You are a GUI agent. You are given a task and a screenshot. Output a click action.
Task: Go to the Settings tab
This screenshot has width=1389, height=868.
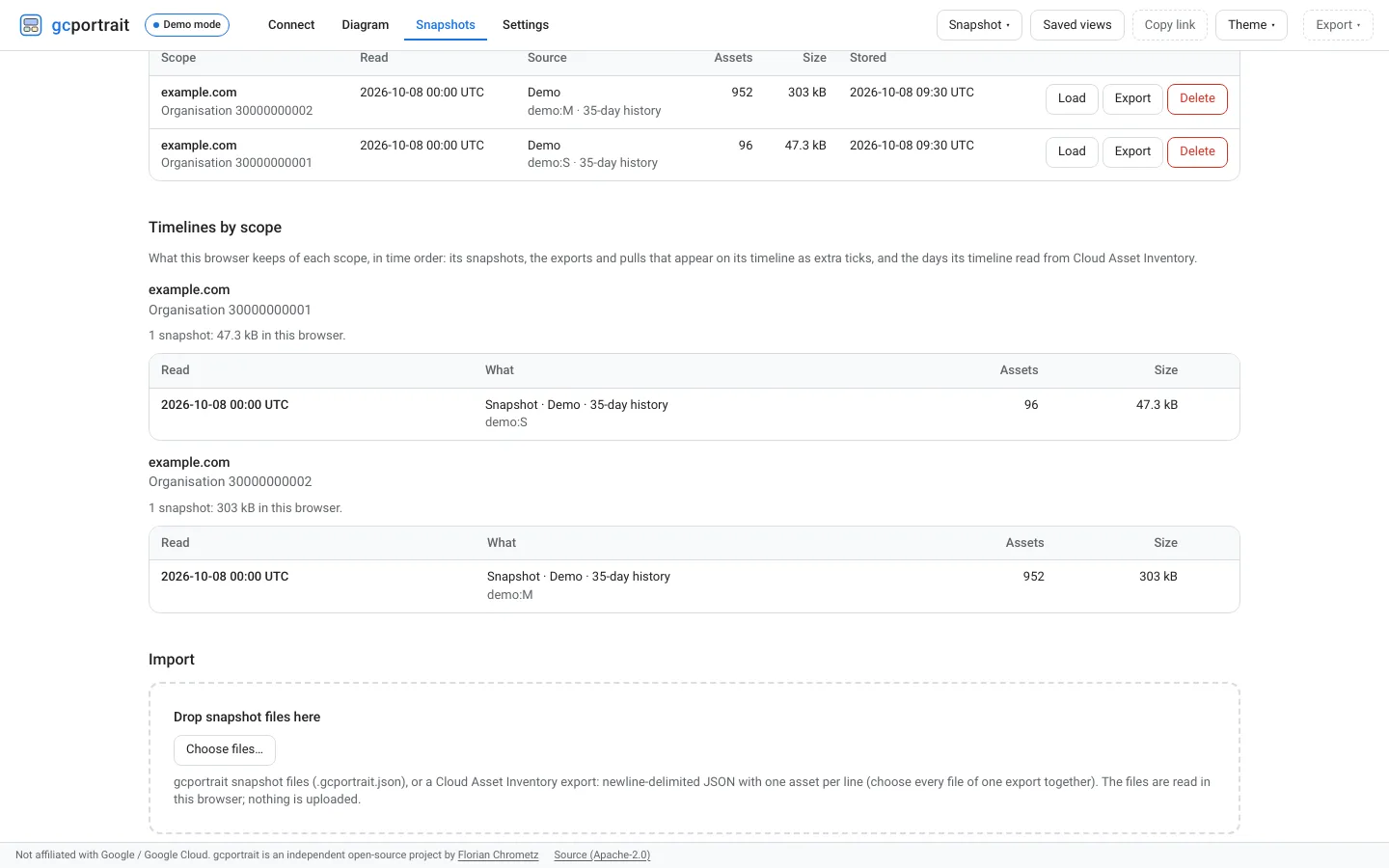coord(526,25)
